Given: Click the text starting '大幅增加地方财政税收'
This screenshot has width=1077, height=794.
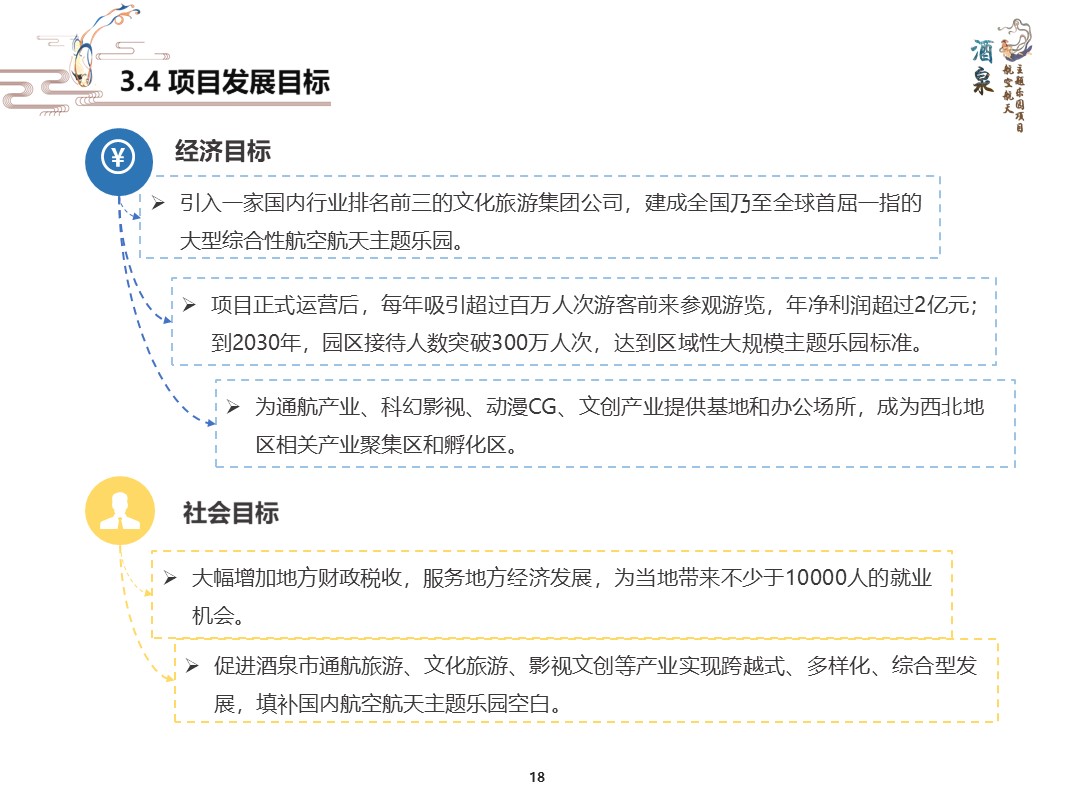Looking at the screenshot, I should [562, 578].
